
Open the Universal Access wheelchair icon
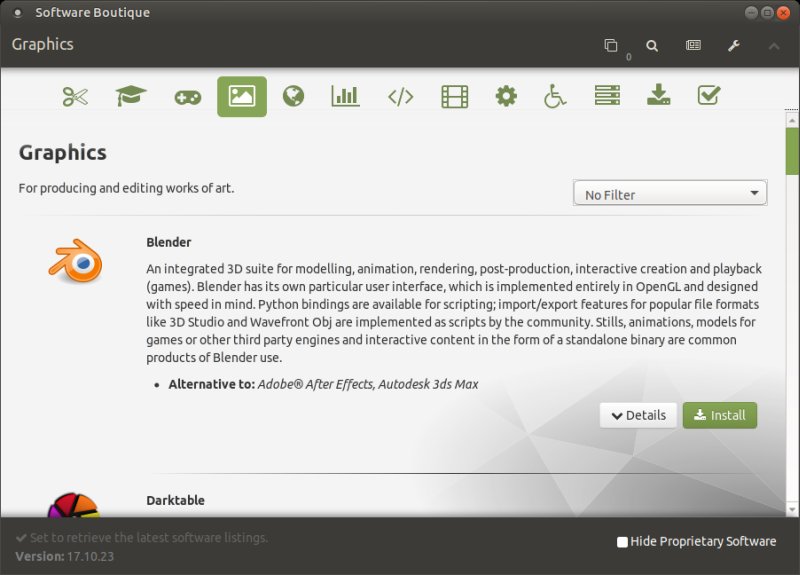555,96
